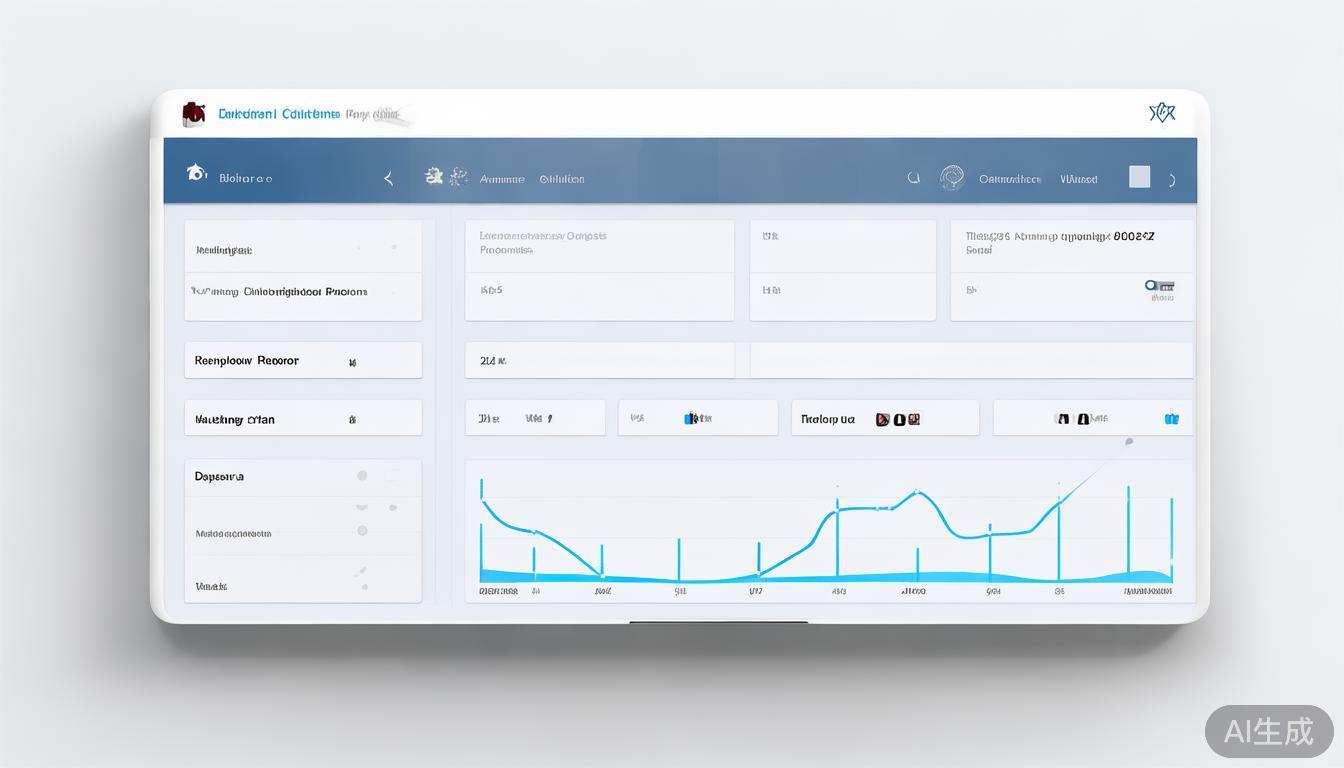Click the red app logo in title bar

pos(193,114)
